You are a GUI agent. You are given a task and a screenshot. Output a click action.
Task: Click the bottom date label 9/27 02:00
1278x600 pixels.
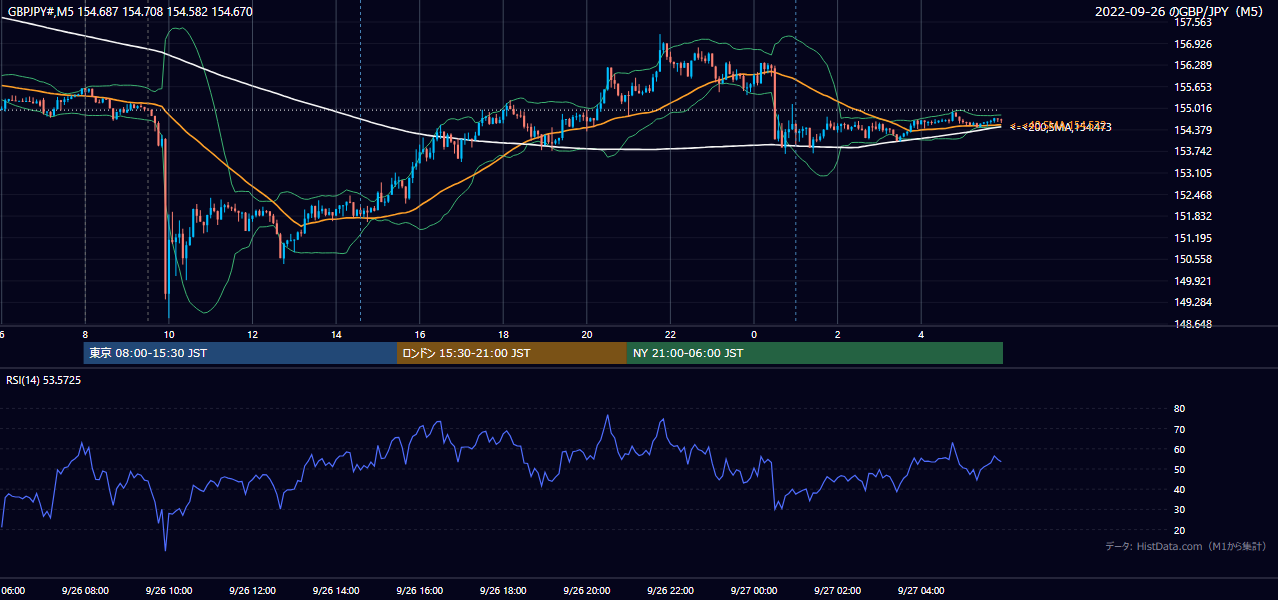[x=837, y=591]
